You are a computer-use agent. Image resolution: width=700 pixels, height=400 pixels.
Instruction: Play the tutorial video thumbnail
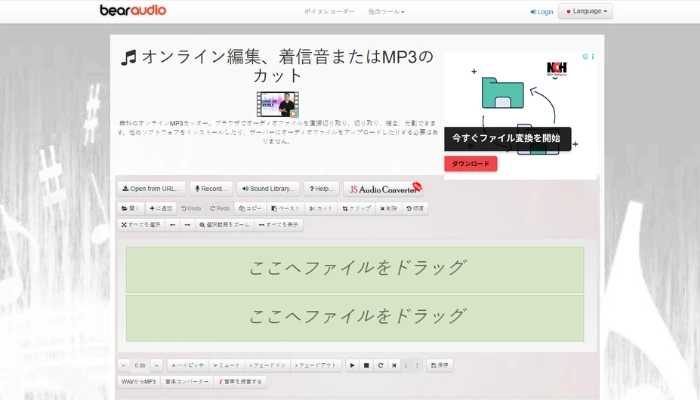click(278, 104)
